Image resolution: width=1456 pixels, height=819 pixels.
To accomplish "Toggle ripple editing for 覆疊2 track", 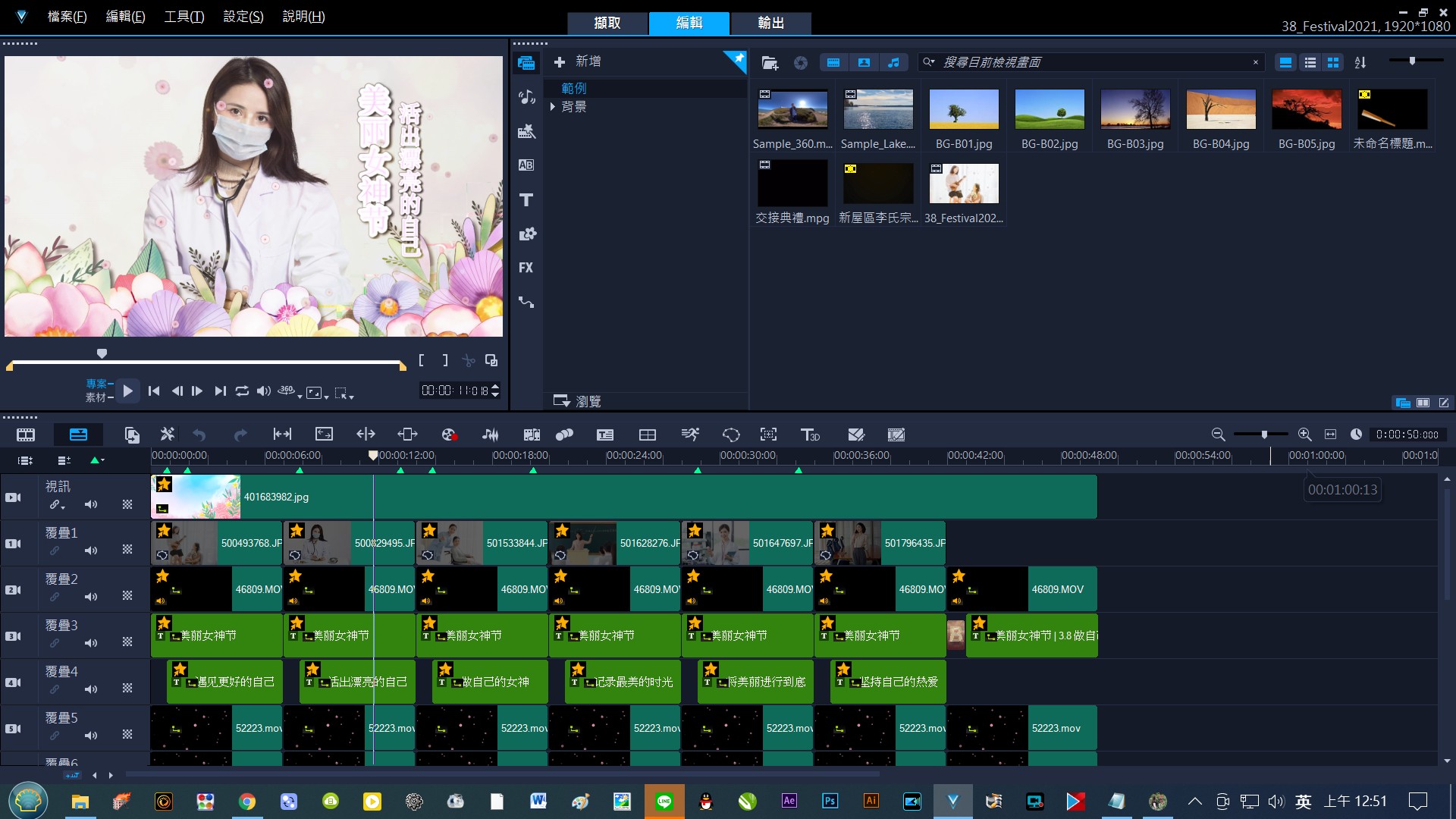I will point(55,597).
